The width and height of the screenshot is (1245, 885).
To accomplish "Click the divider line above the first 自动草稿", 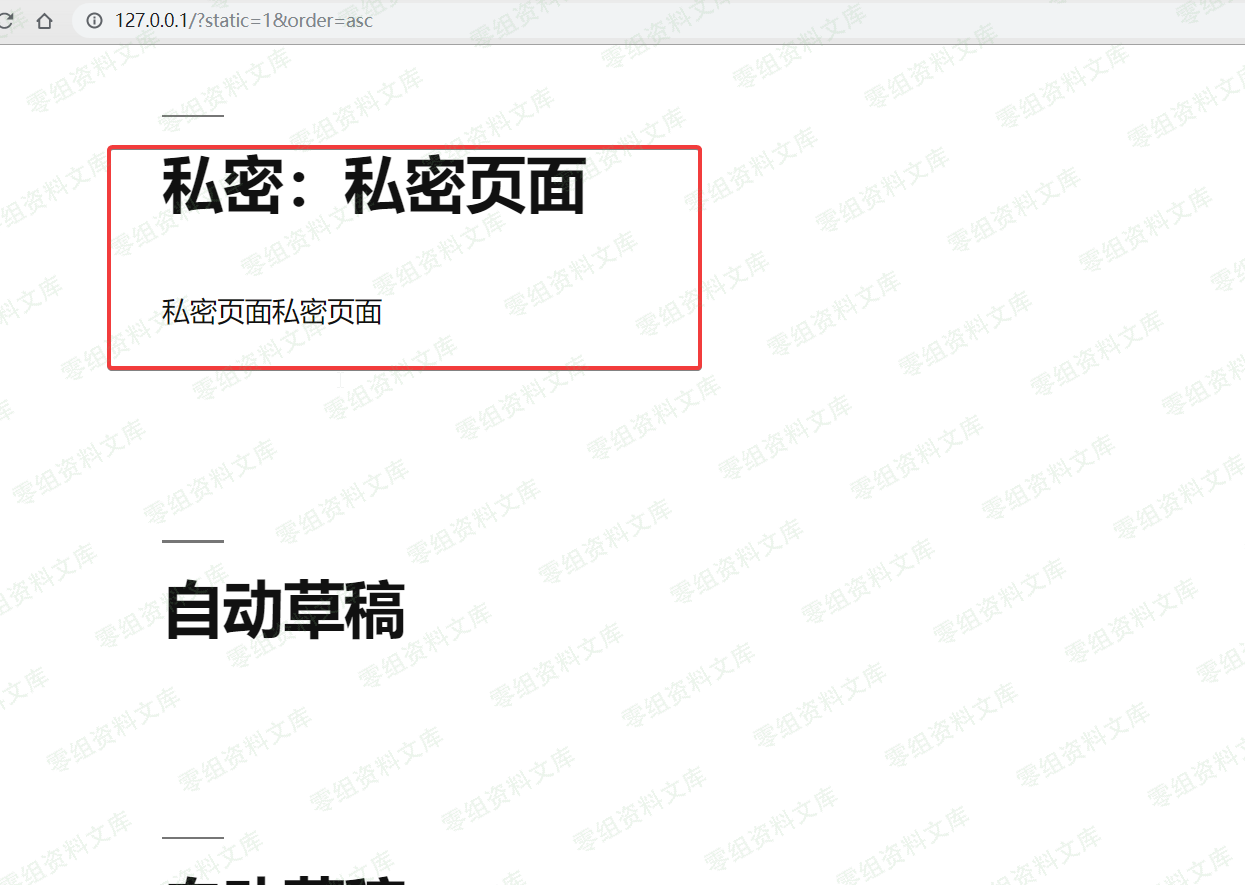I will pyautogui.click(x=192, y=541).
